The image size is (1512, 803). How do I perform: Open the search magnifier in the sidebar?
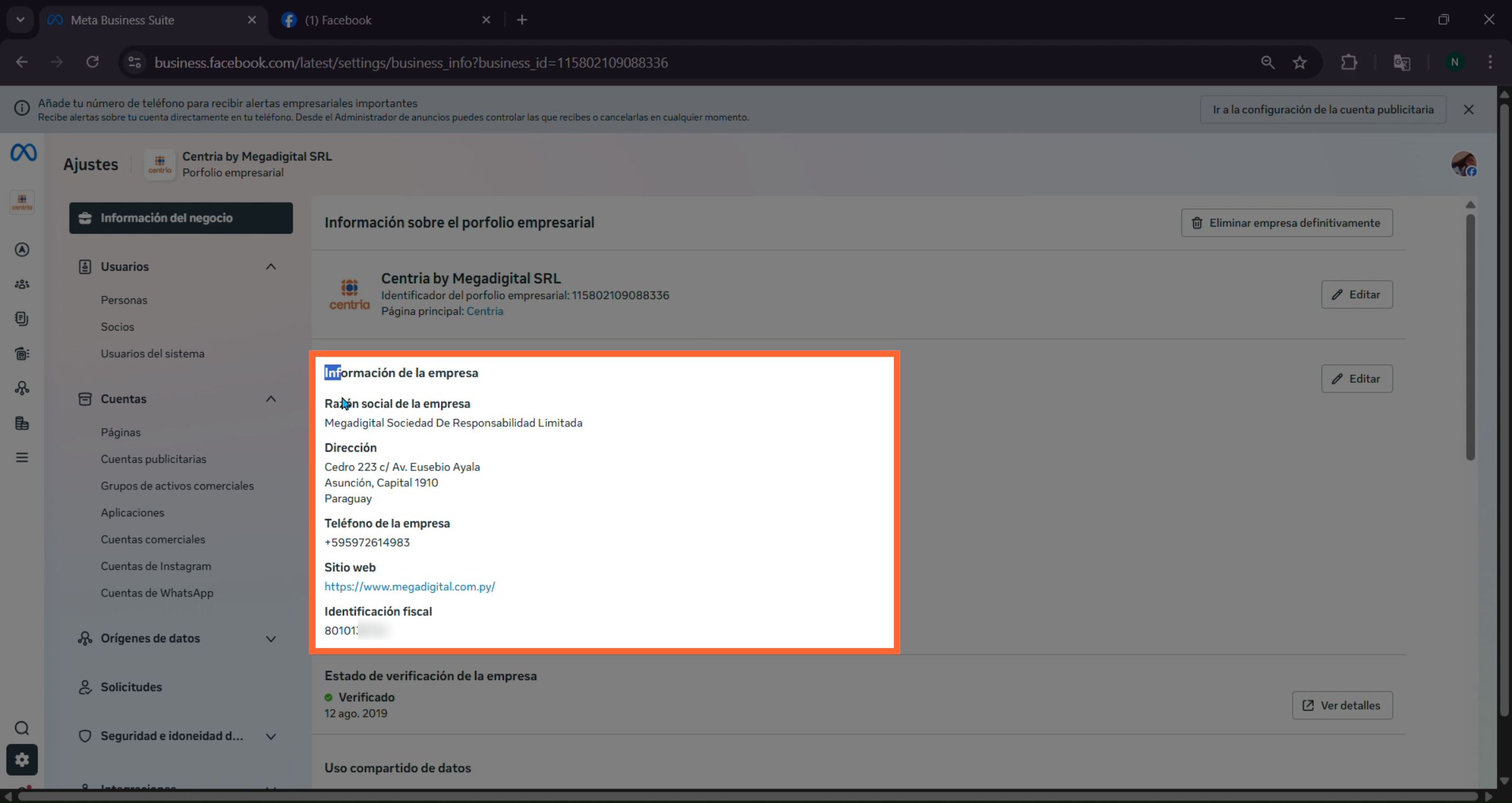point(22,728)
